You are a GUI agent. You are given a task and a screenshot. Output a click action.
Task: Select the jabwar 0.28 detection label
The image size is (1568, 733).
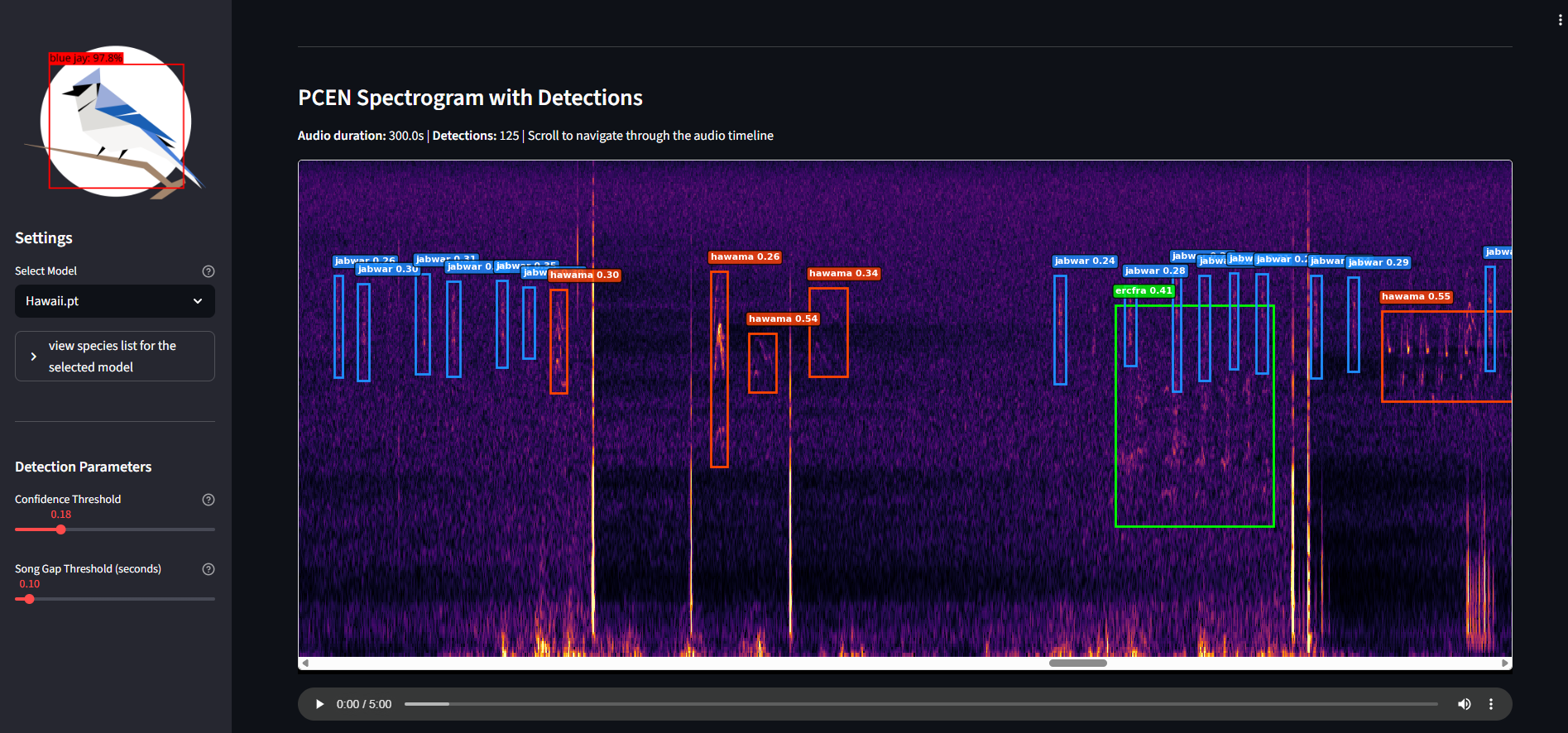1155,271
